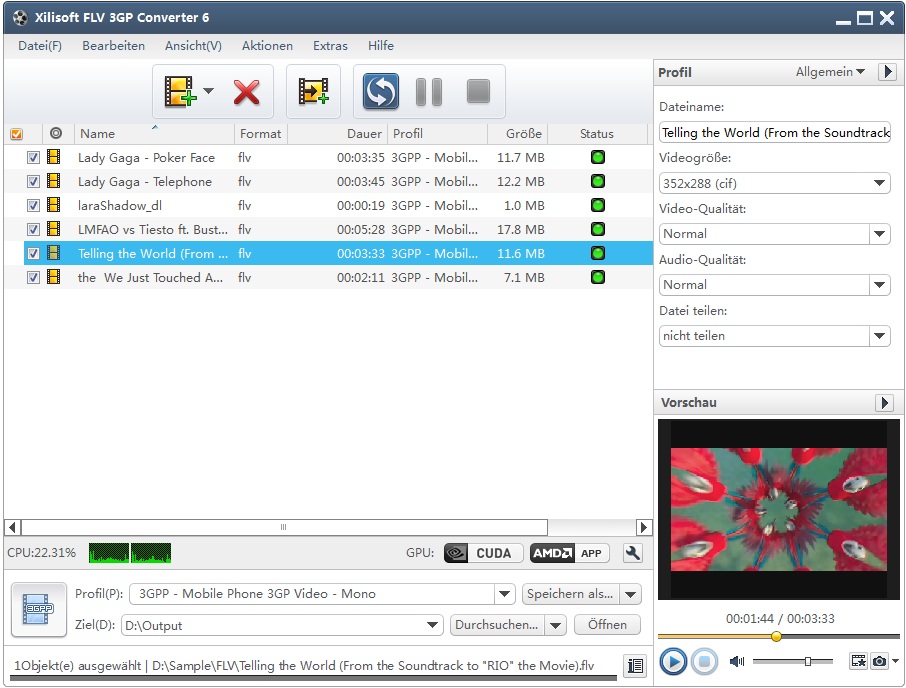Expand the Profil panel arrow
This screenshot has width=906, height=688.
click(888, 72)
